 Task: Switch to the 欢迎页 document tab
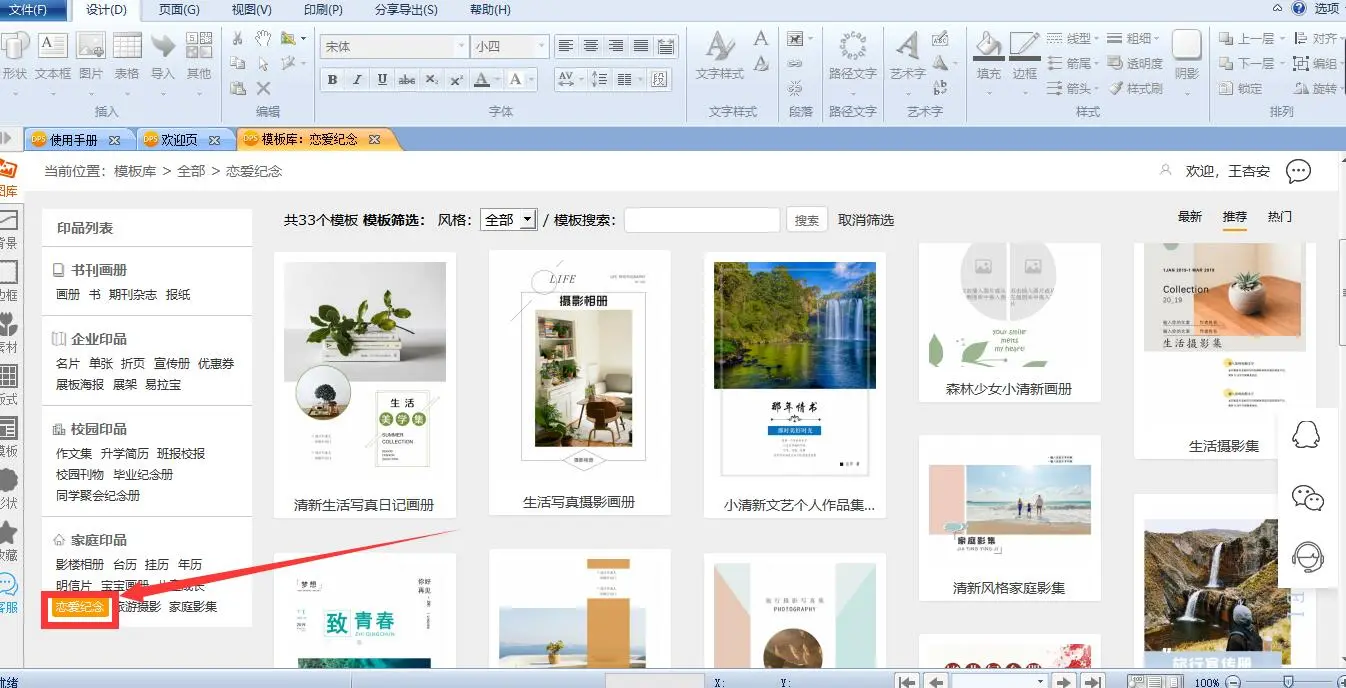tap(180, 140)
